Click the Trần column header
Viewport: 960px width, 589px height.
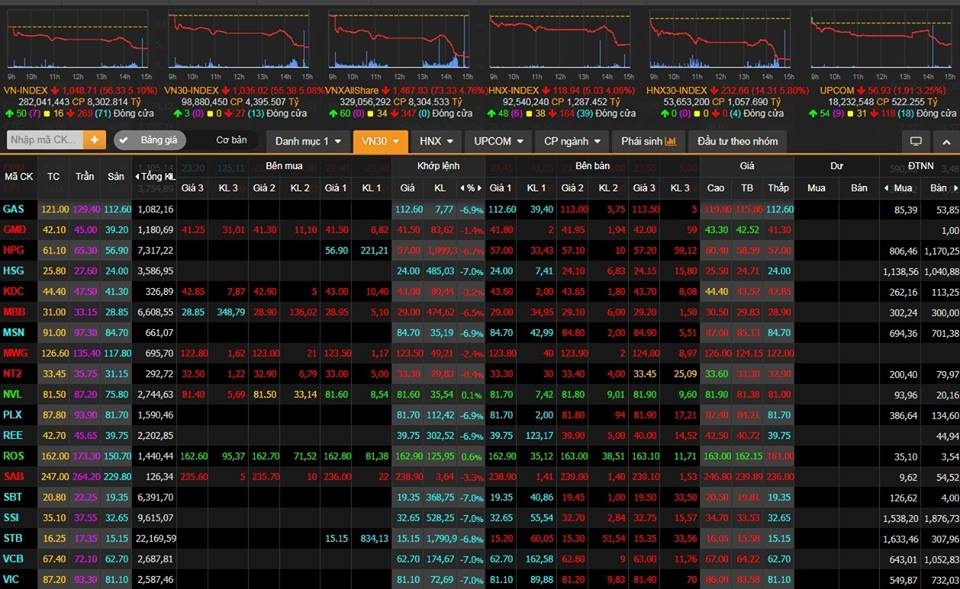click(x=84, y=176)
